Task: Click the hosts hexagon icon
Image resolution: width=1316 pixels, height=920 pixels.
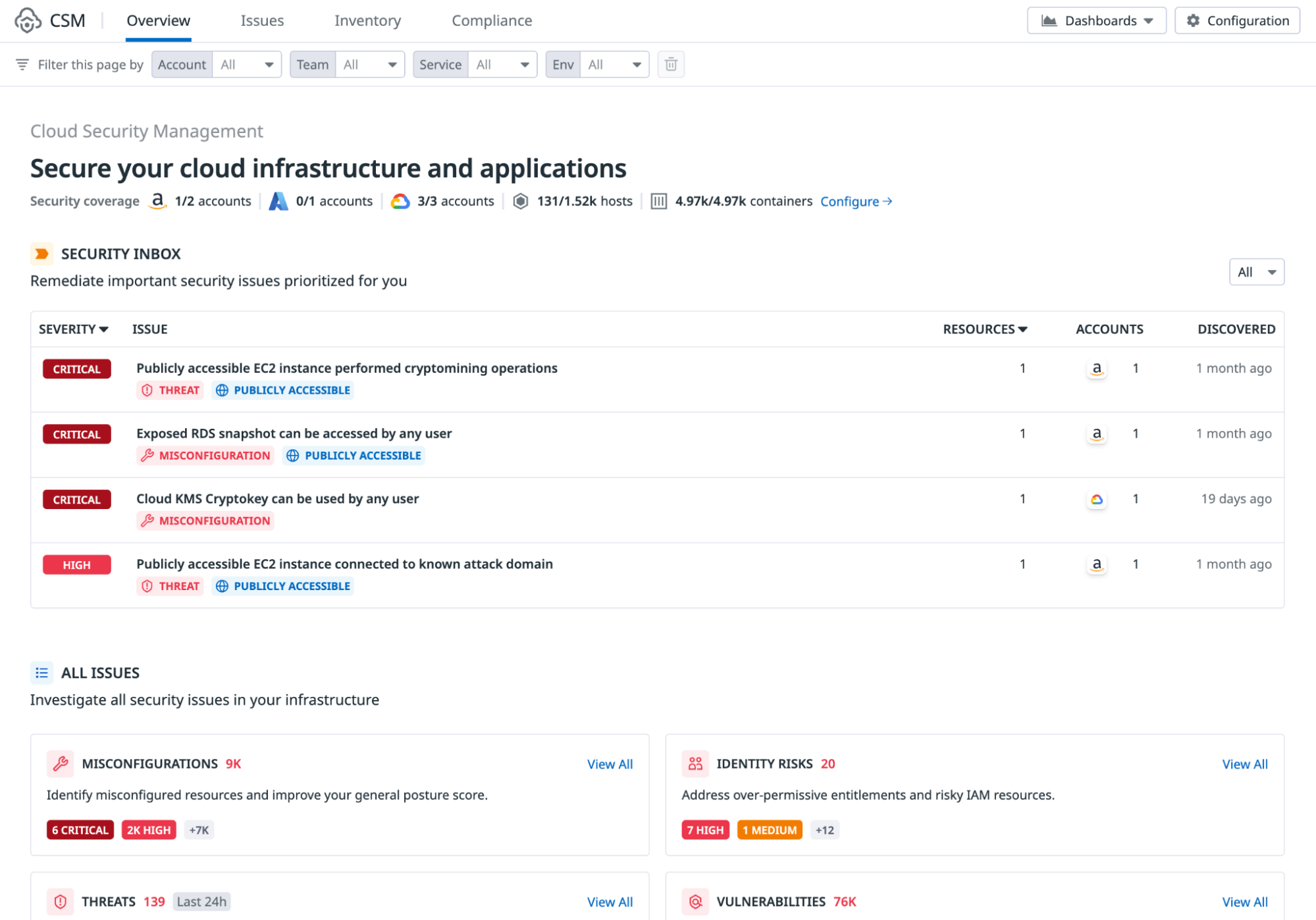Action: click(x=520, y=201)
